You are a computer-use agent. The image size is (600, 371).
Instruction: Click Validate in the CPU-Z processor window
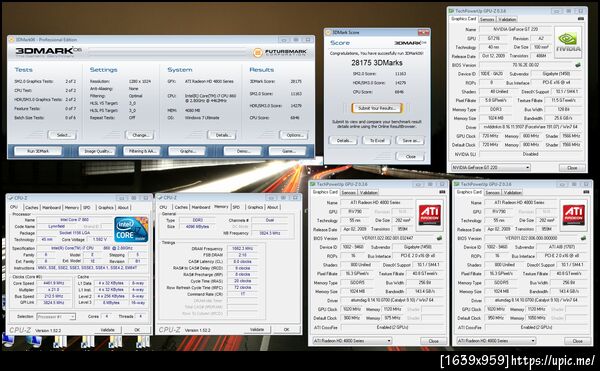point(107,330)
